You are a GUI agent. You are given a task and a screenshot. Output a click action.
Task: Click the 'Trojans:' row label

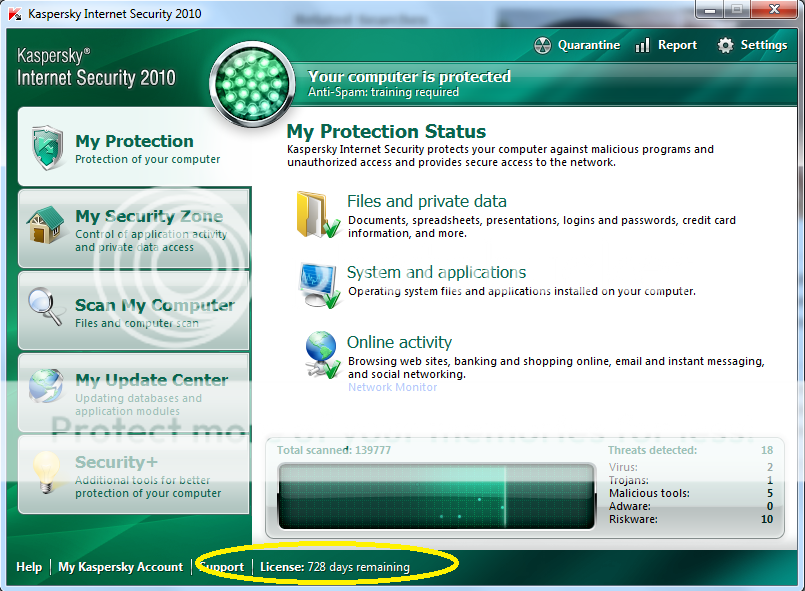[629, 480]
